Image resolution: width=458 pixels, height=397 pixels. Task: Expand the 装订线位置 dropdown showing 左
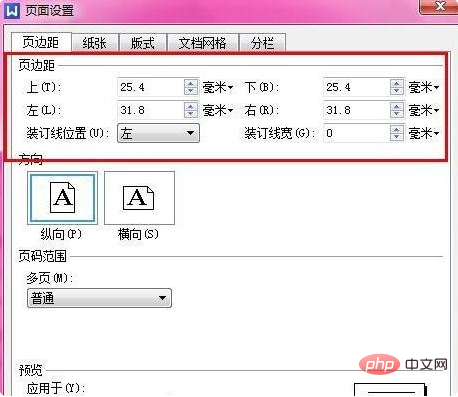[x=158, y=133]
